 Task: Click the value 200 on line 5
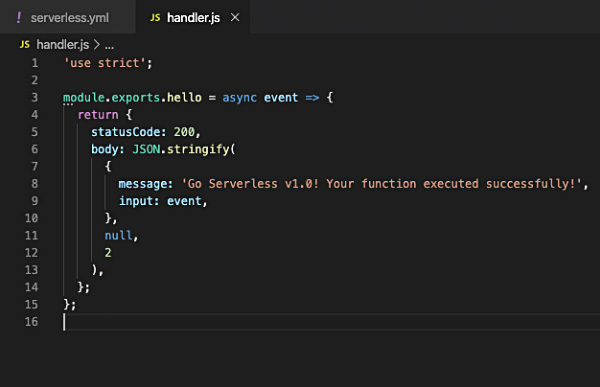(184, 132)
